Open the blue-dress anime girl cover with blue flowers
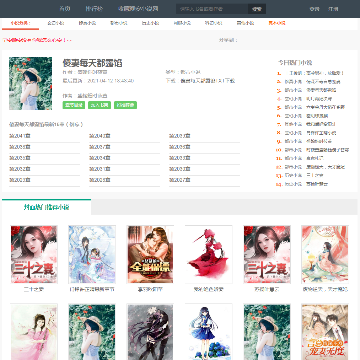 point(209,332)
